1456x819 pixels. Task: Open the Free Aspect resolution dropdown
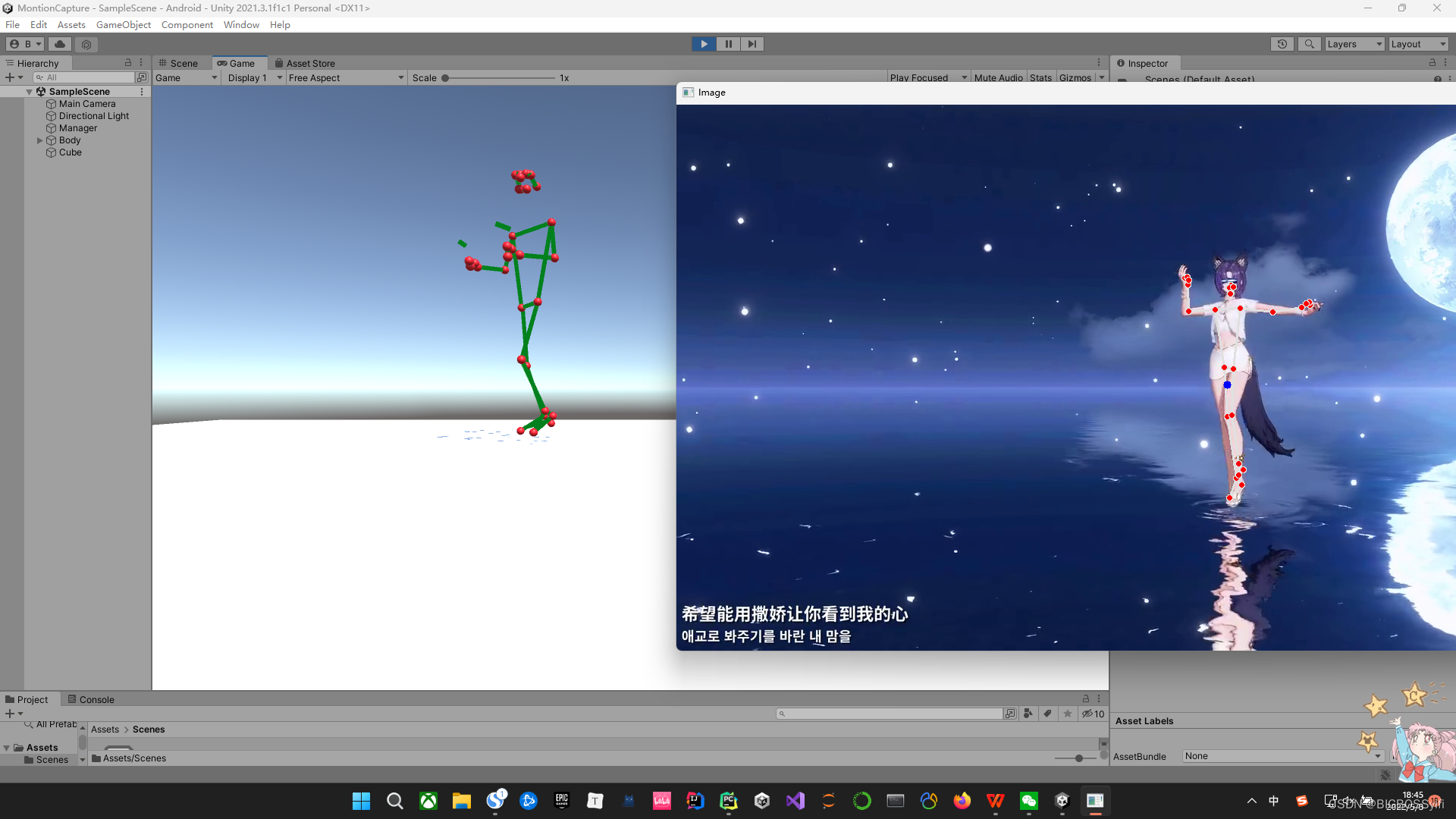[x=345, y=77]
